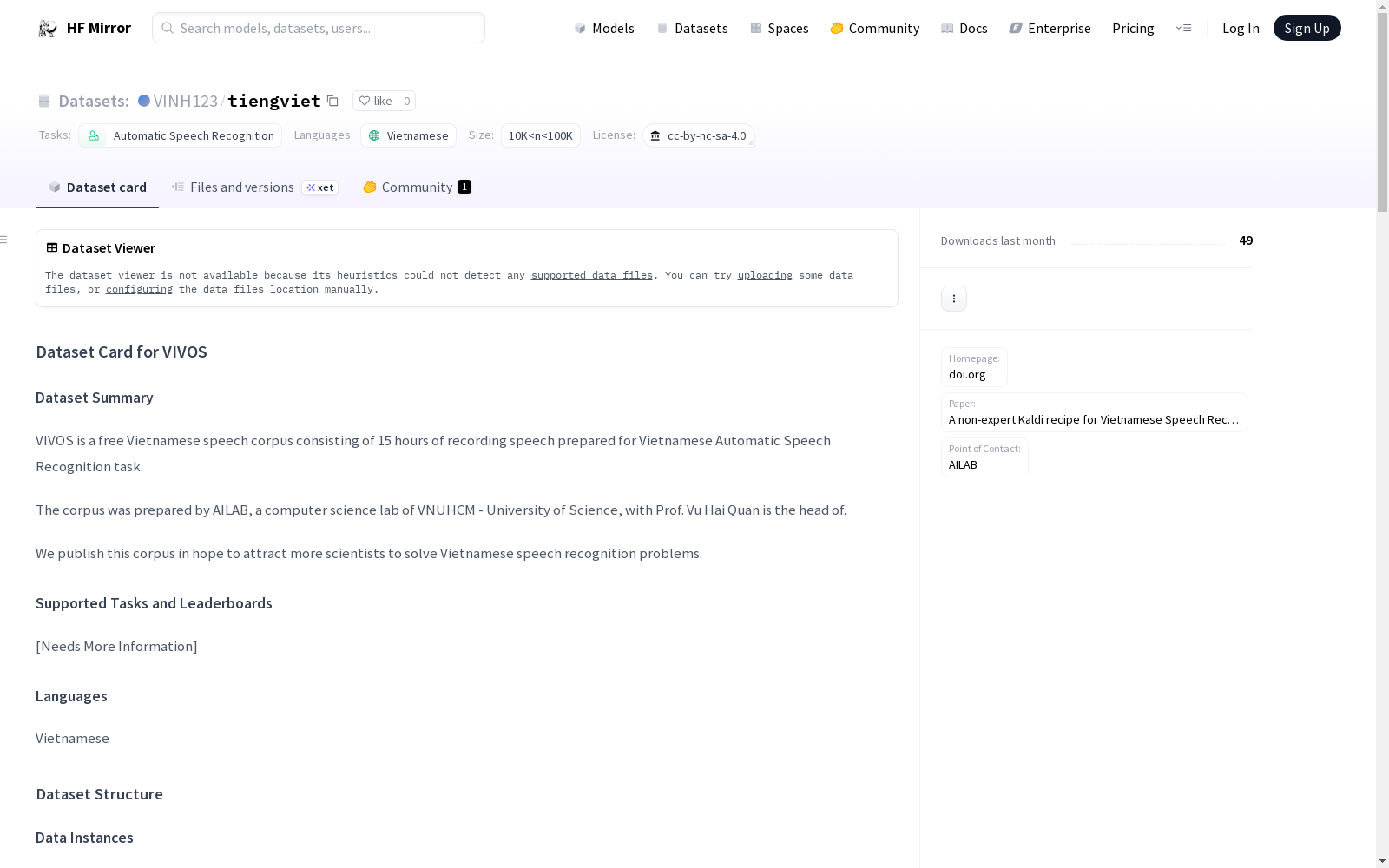Open the three-dot more options menu

(x=954, y=299)
